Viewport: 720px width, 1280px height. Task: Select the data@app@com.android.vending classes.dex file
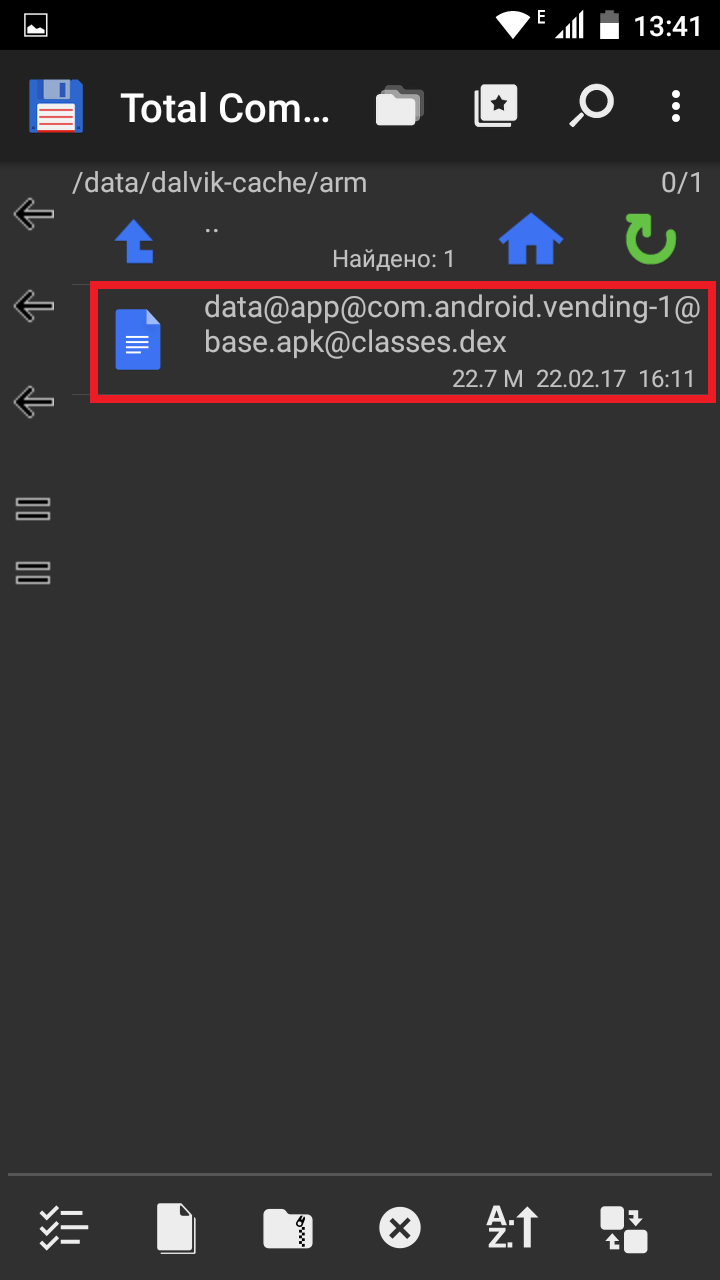click(403, 343)
